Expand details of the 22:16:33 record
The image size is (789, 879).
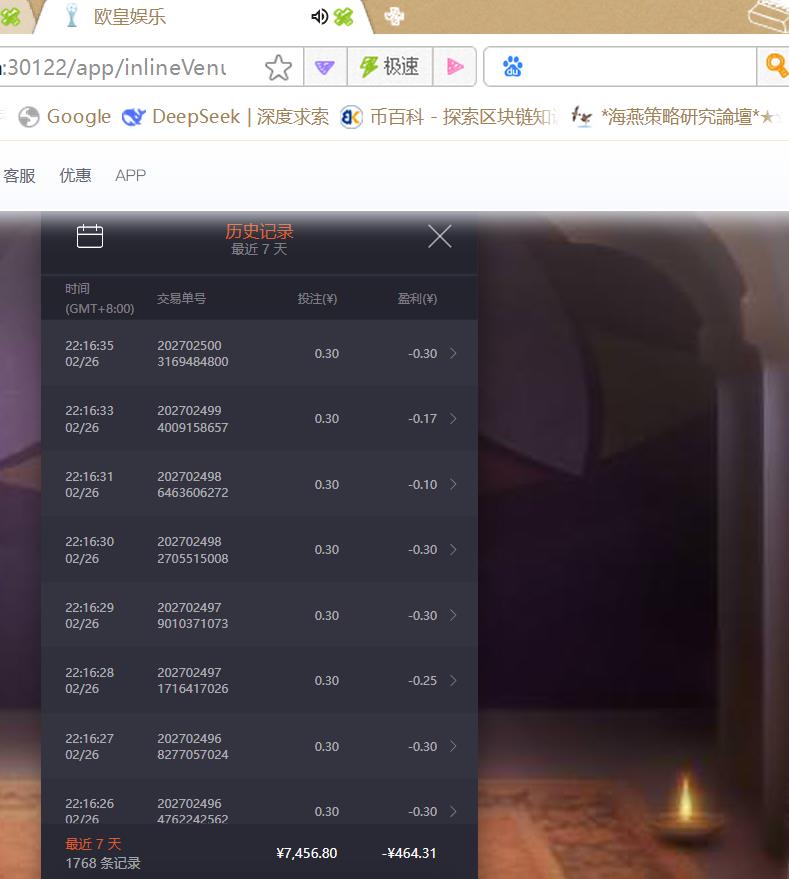(x=453, y=419)
